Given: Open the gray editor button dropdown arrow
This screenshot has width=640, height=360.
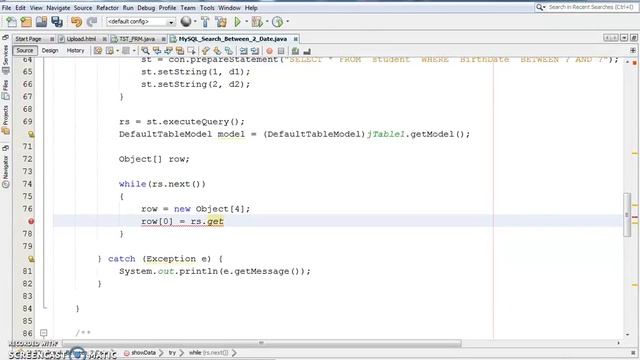Looking at the screenshot, I should click(134, 51).
